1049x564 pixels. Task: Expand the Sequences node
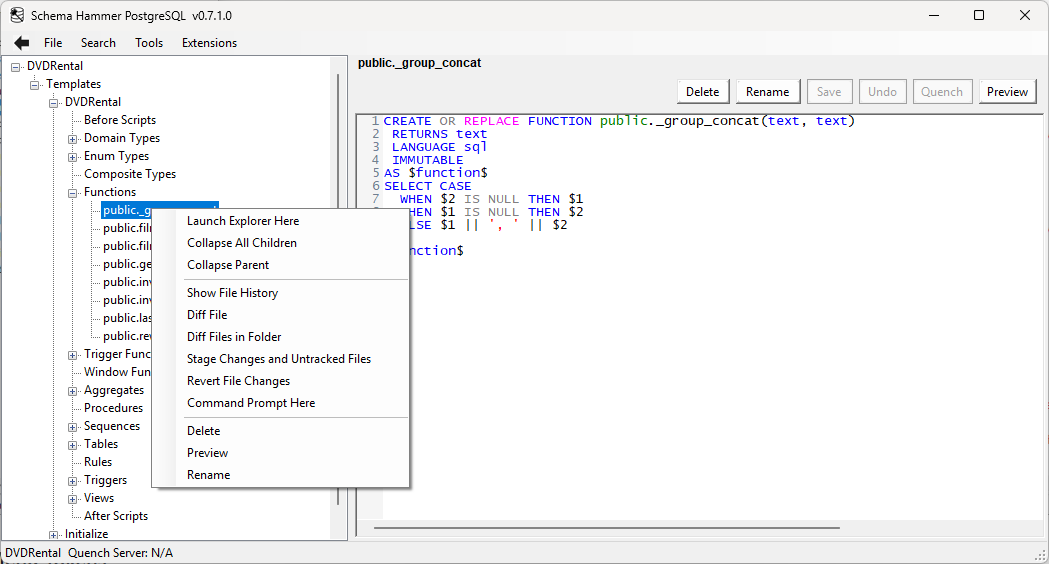(x=72, y=427)
